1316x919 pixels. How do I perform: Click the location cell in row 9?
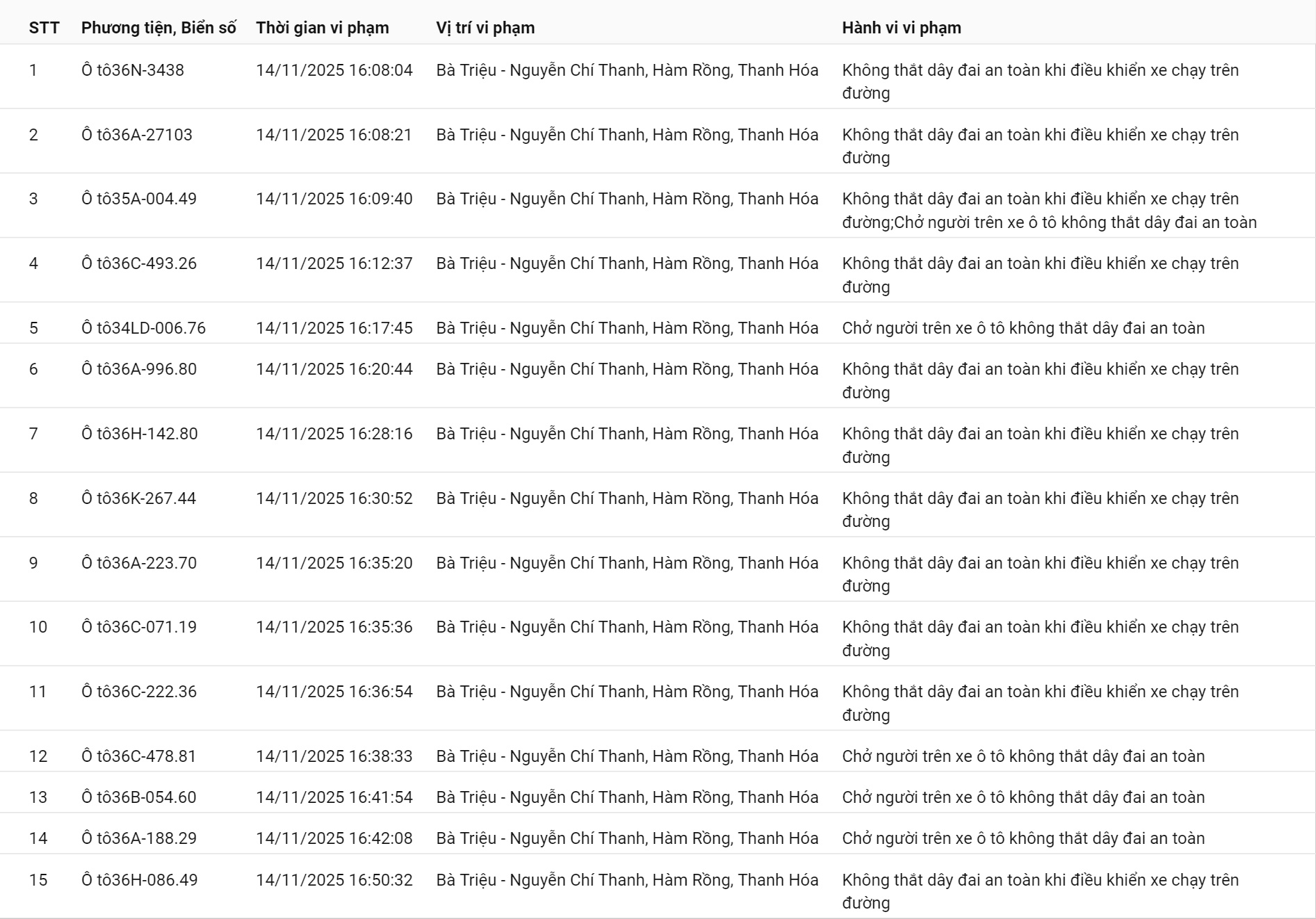pos(627,563)
